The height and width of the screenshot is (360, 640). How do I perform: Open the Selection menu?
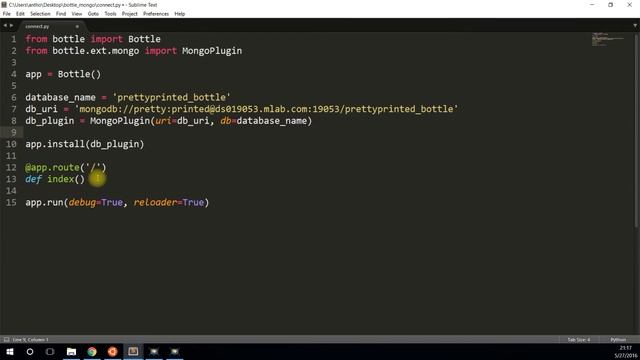[x=40, y=14]
